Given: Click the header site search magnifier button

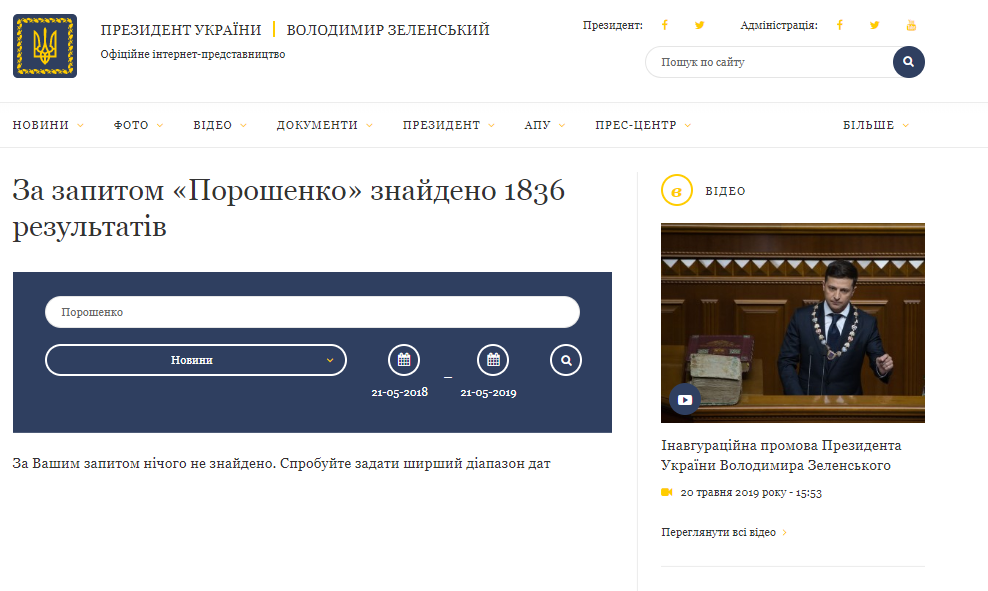Looking at the screenshot, I should [x=908, y=62].
